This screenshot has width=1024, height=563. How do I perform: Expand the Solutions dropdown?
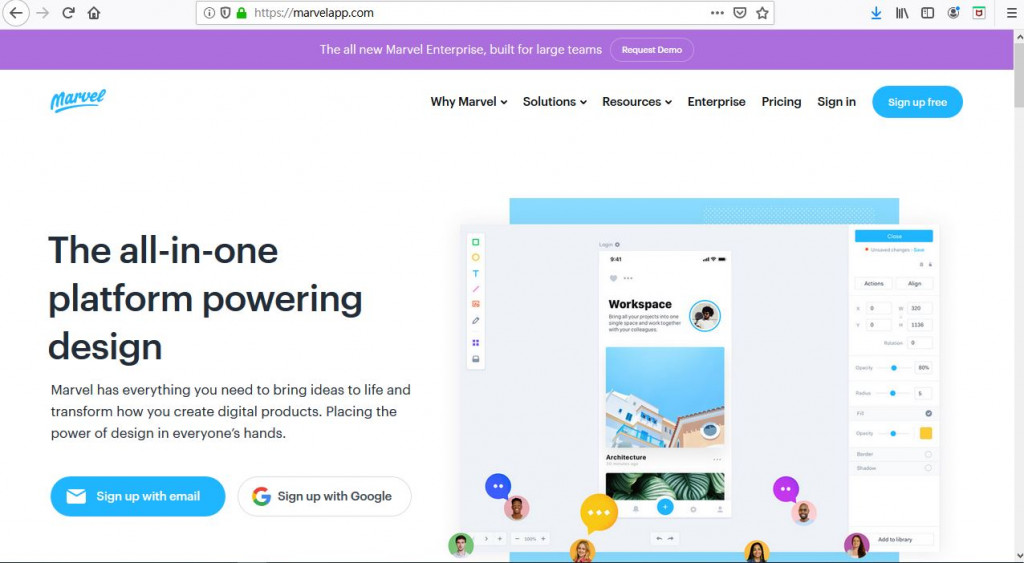554,102
